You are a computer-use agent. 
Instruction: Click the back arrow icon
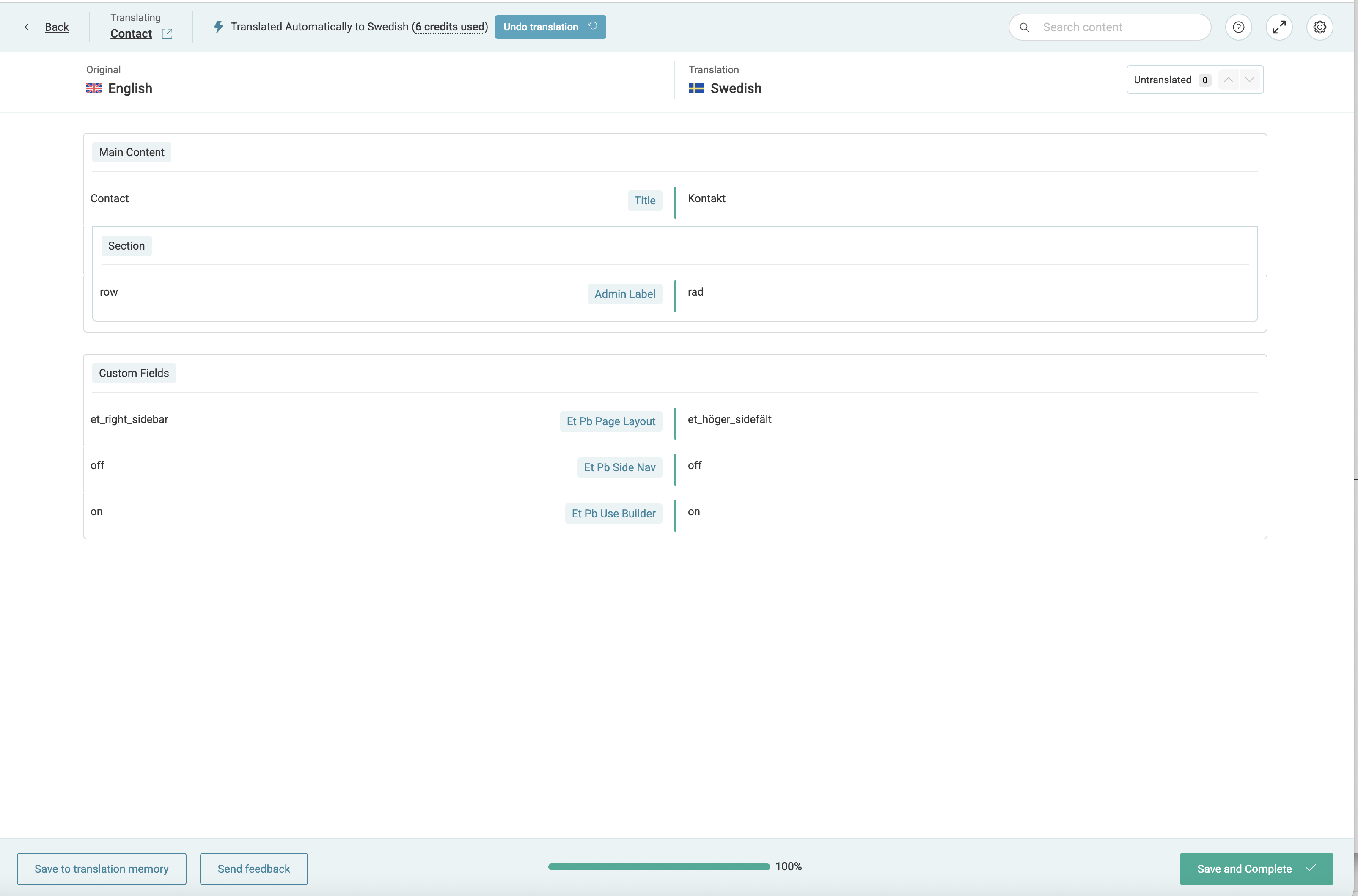click(x=31, y=27)
